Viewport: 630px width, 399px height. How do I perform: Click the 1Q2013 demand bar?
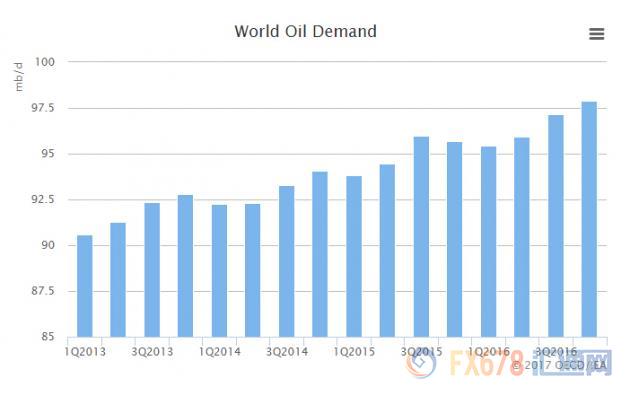[84, 286]
